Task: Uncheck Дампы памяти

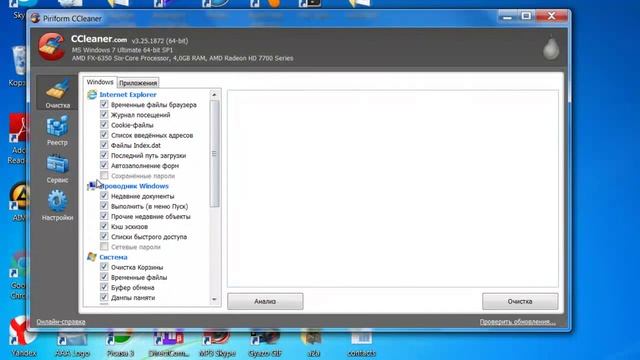Action: (x=104, y=298)
